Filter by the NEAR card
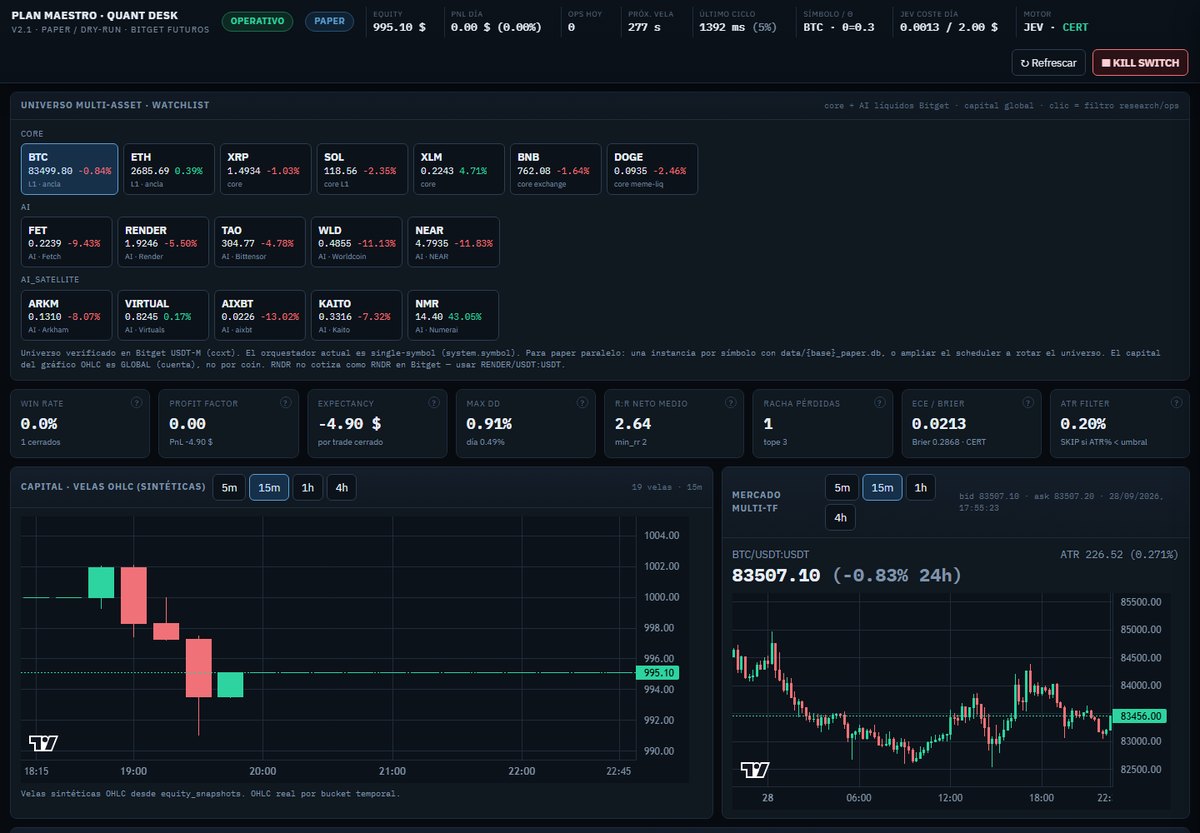Screen dimensions: 1200x833 [453, 243]
